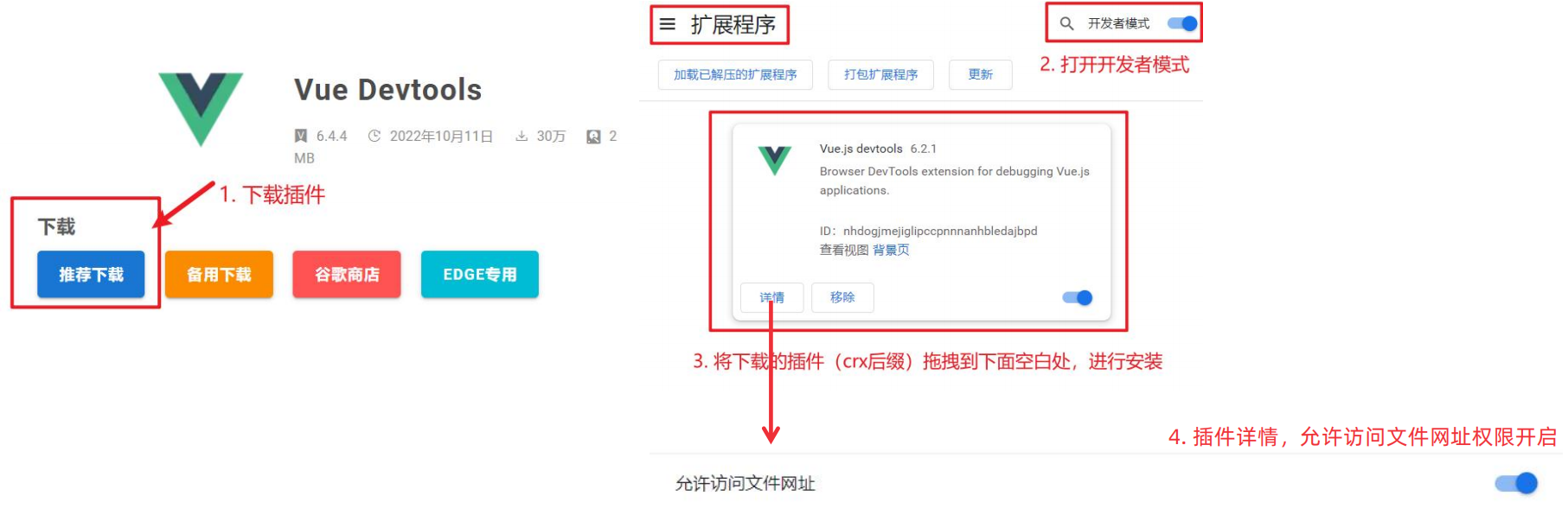This screenshot has height=515, width=1568.
Task: Click the version badge icon beside 6.4.4
Action: click(x=301, y=136)
